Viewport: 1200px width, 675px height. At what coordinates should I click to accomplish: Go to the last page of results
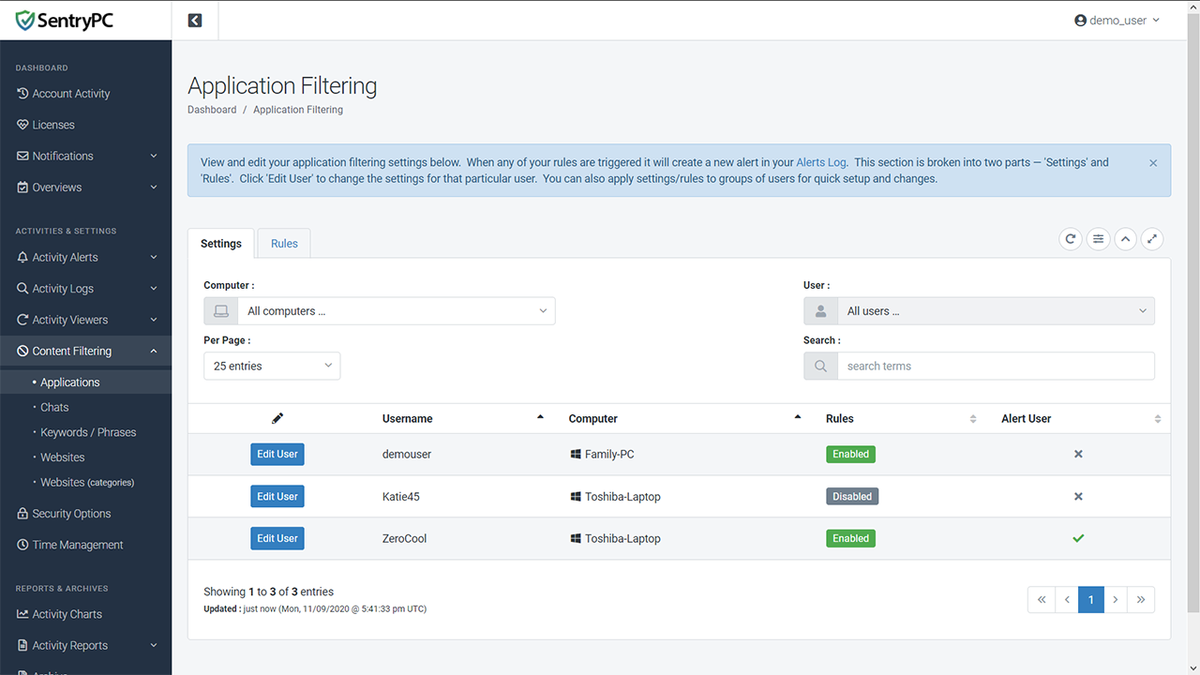point(1140,600)
